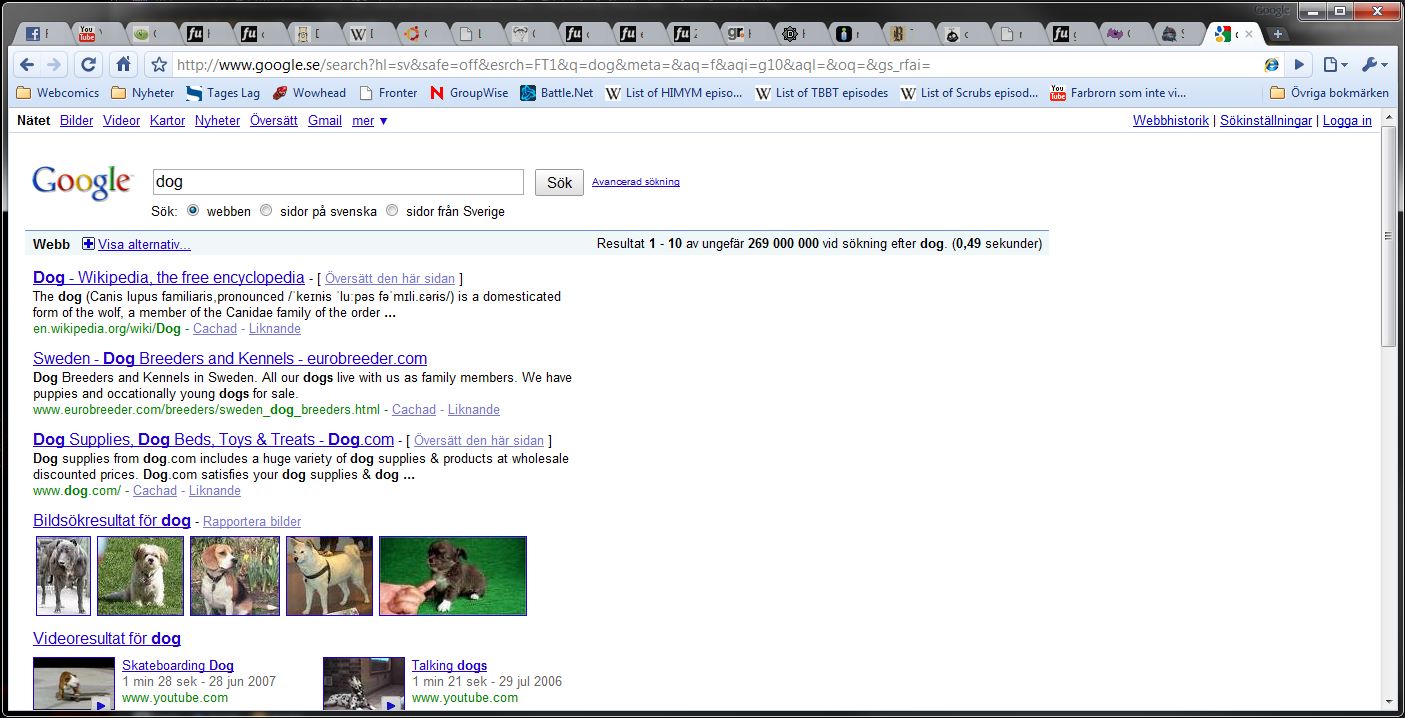Image resolution: width=1405 pixels, height=718 pixels.
Task: Click the Google logo
Action: point(82,182)
